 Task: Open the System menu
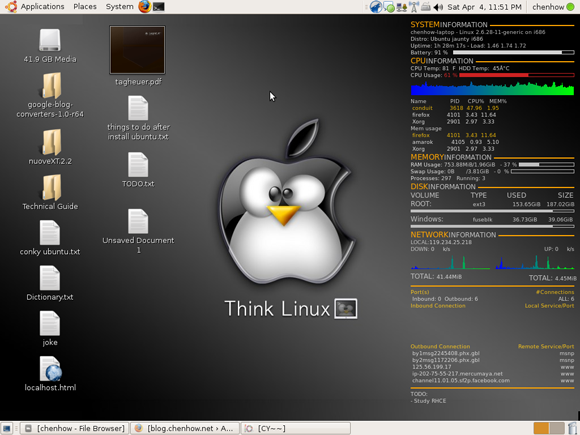tap(119, 7)
